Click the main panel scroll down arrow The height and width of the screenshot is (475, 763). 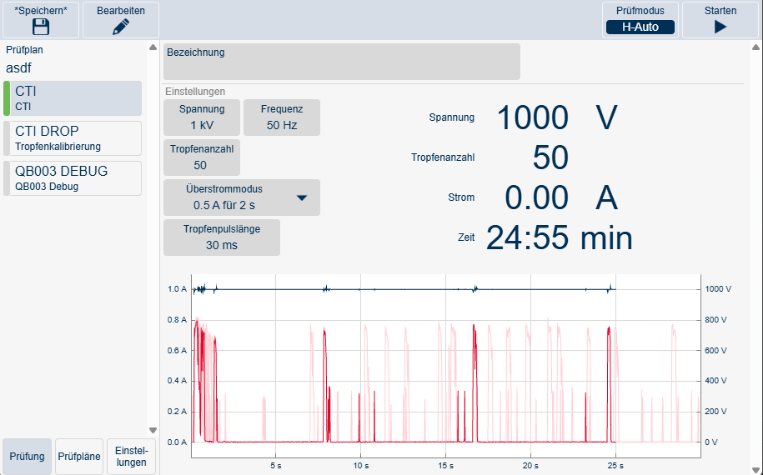click(x=756, y=469)
